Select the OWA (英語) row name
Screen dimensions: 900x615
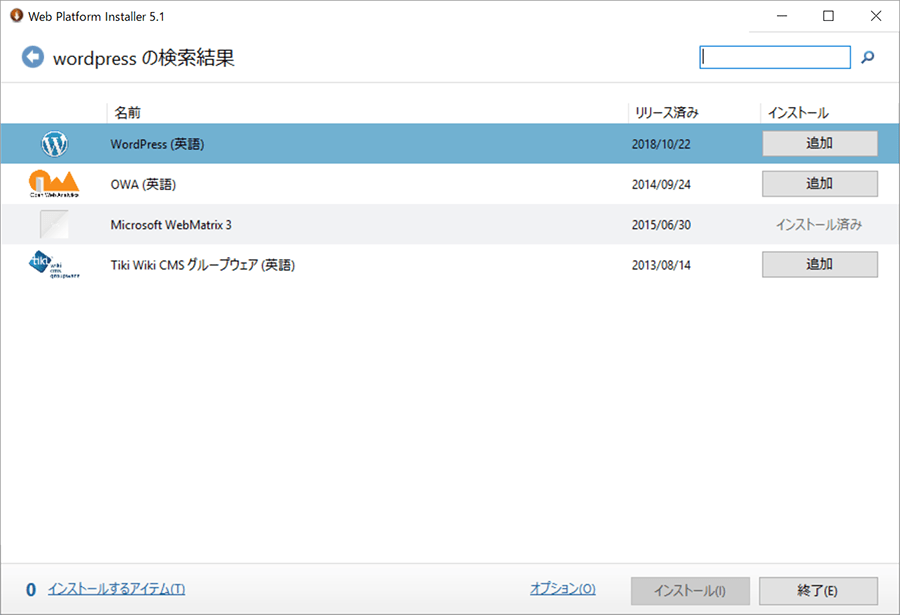coord(143,184)
